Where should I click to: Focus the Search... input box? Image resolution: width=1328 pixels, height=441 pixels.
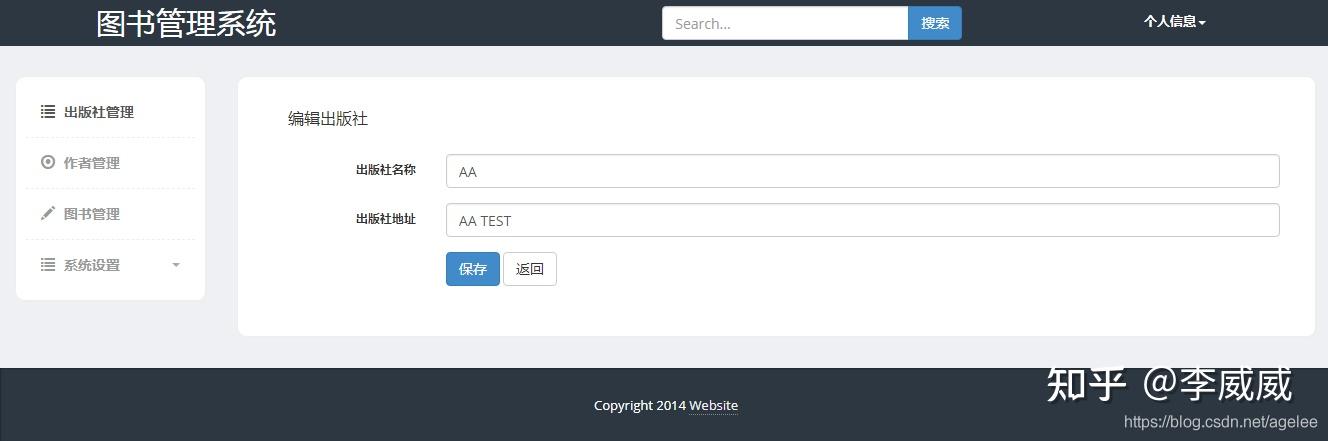[x=785, y=23]
